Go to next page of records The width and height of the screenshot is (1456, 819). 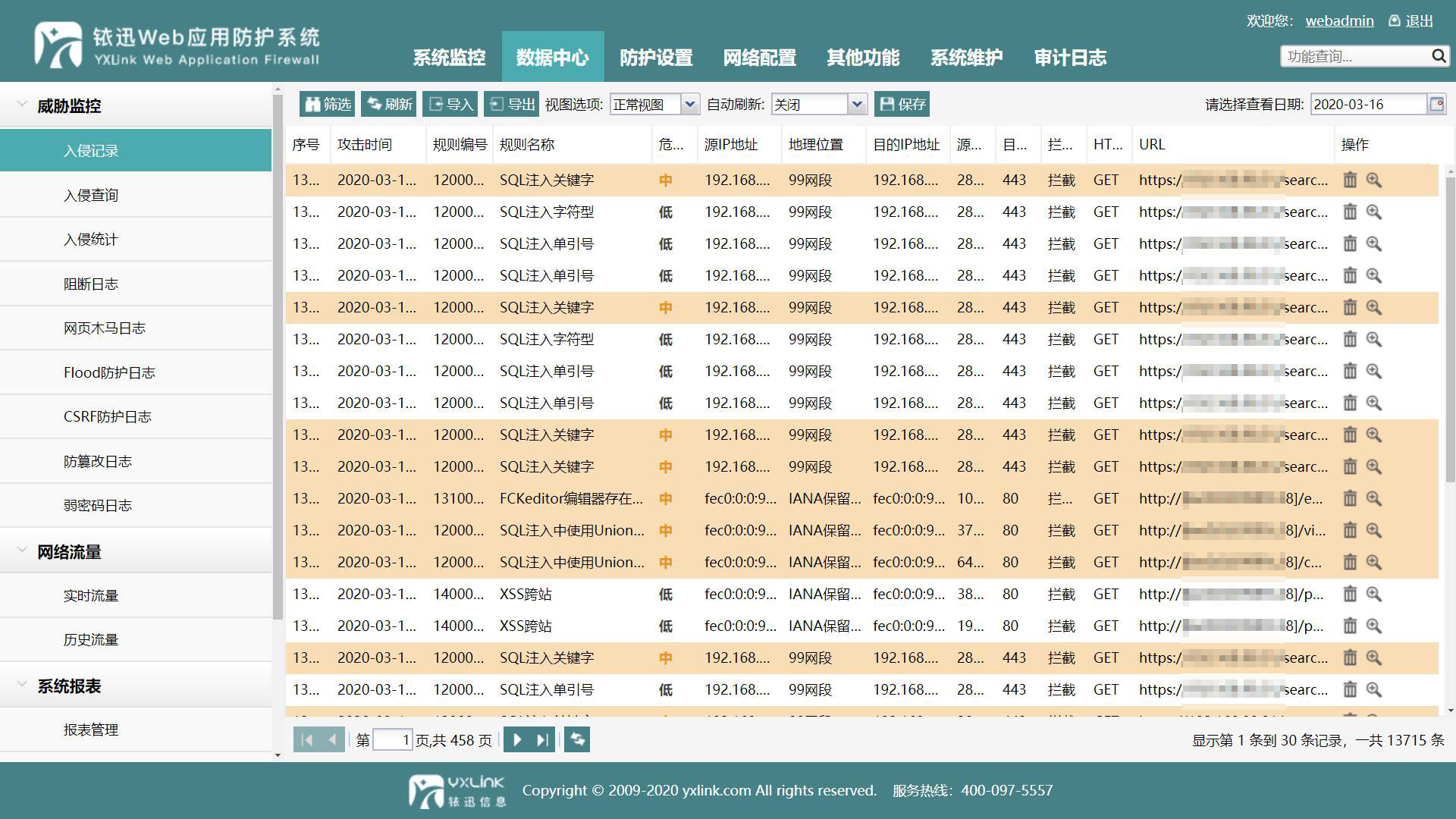(517, 739)
